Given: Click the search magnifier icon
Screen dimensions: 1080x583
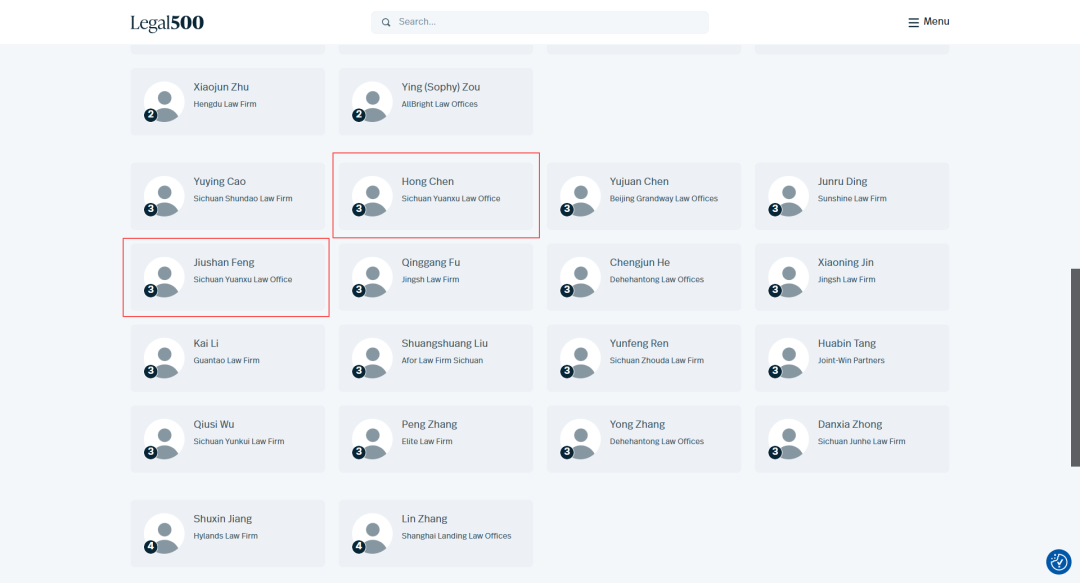Looking at the screenshot, I should 386,22.
